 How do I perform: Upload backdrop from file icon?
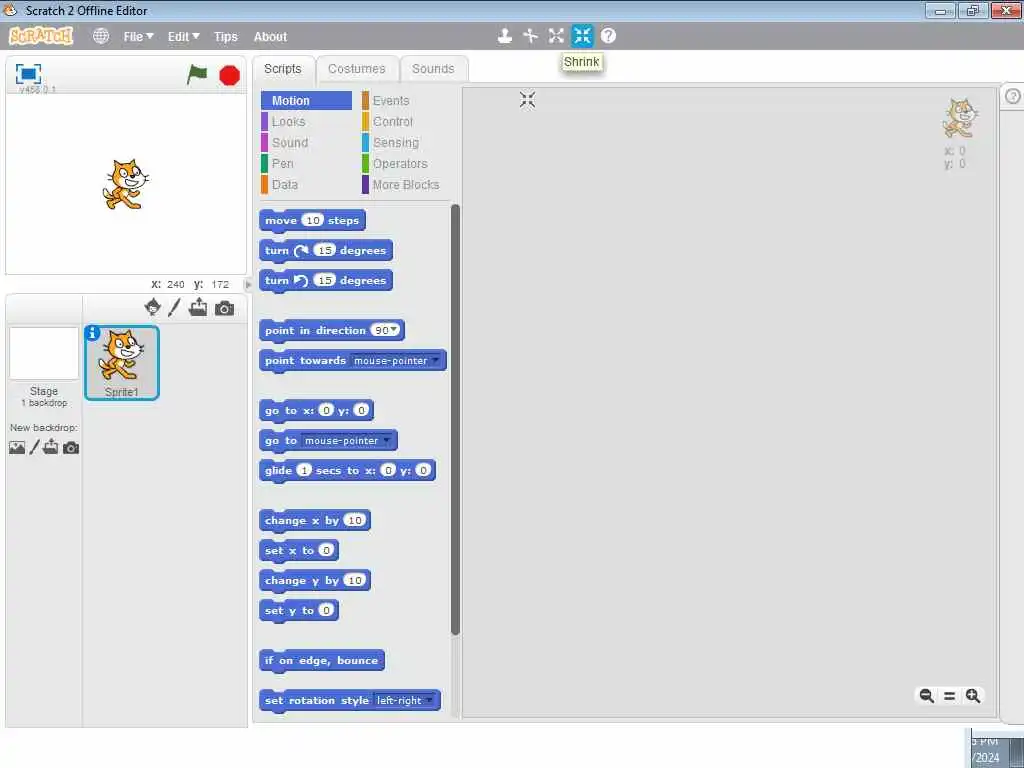point(51,447)
